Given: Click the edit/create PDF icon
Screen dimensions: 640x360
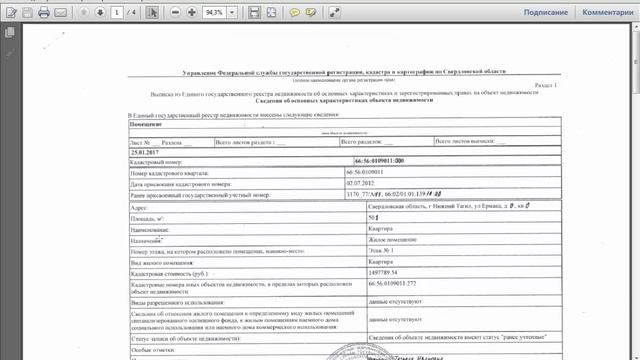Looking at the screenshot, I should (11, 13).
